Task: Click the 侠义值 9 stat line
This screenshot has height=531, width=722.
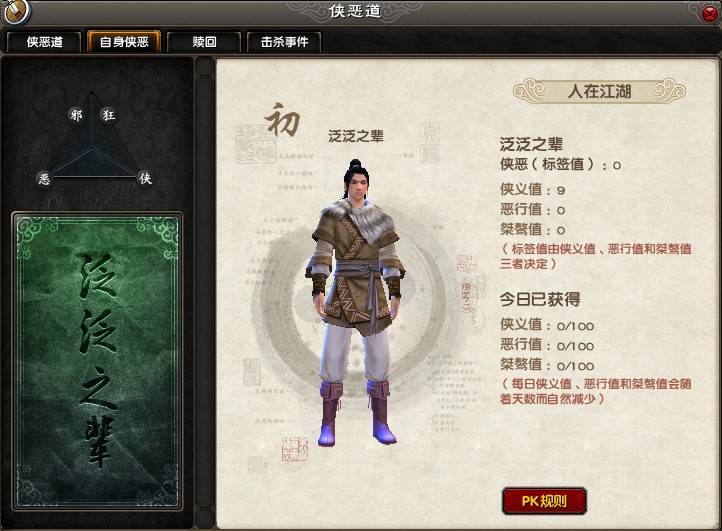Action: coord(532,189)
